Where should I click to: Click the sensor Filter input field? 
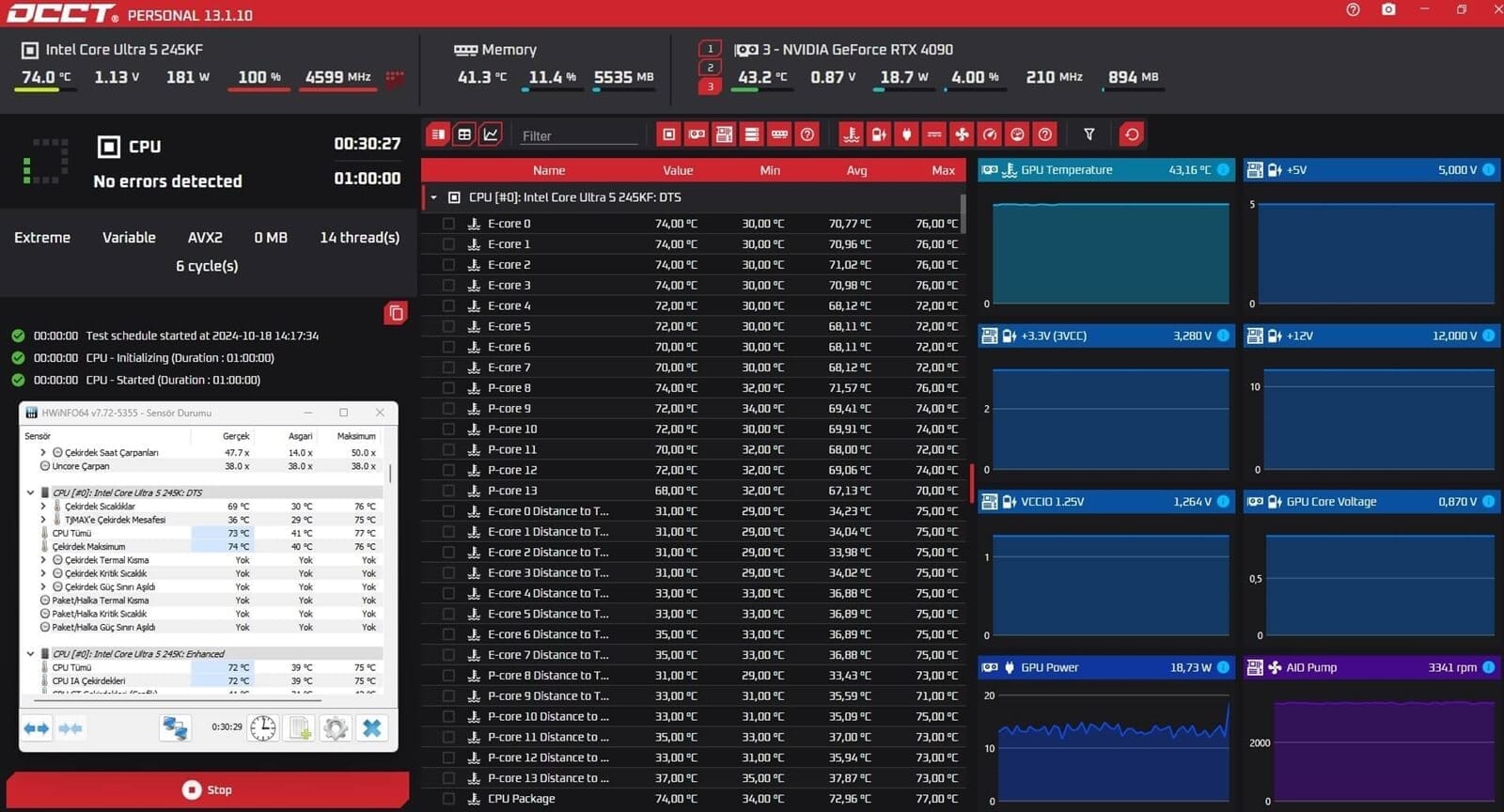click(578, 135)
